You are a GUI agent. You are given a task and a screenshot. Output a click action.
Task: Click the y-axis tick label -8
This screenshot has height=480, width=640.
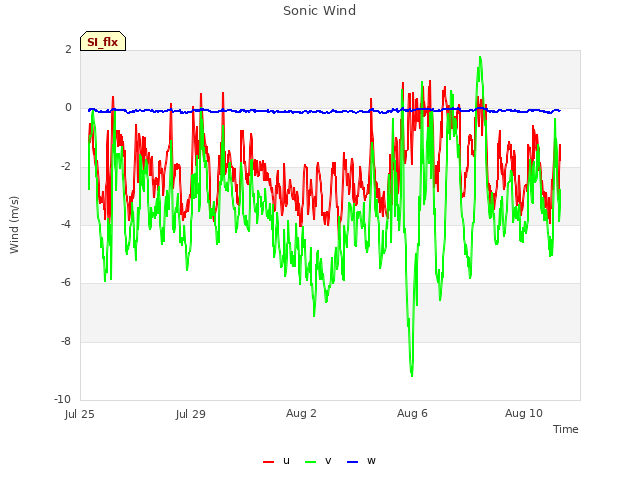[x=67, y=341]
